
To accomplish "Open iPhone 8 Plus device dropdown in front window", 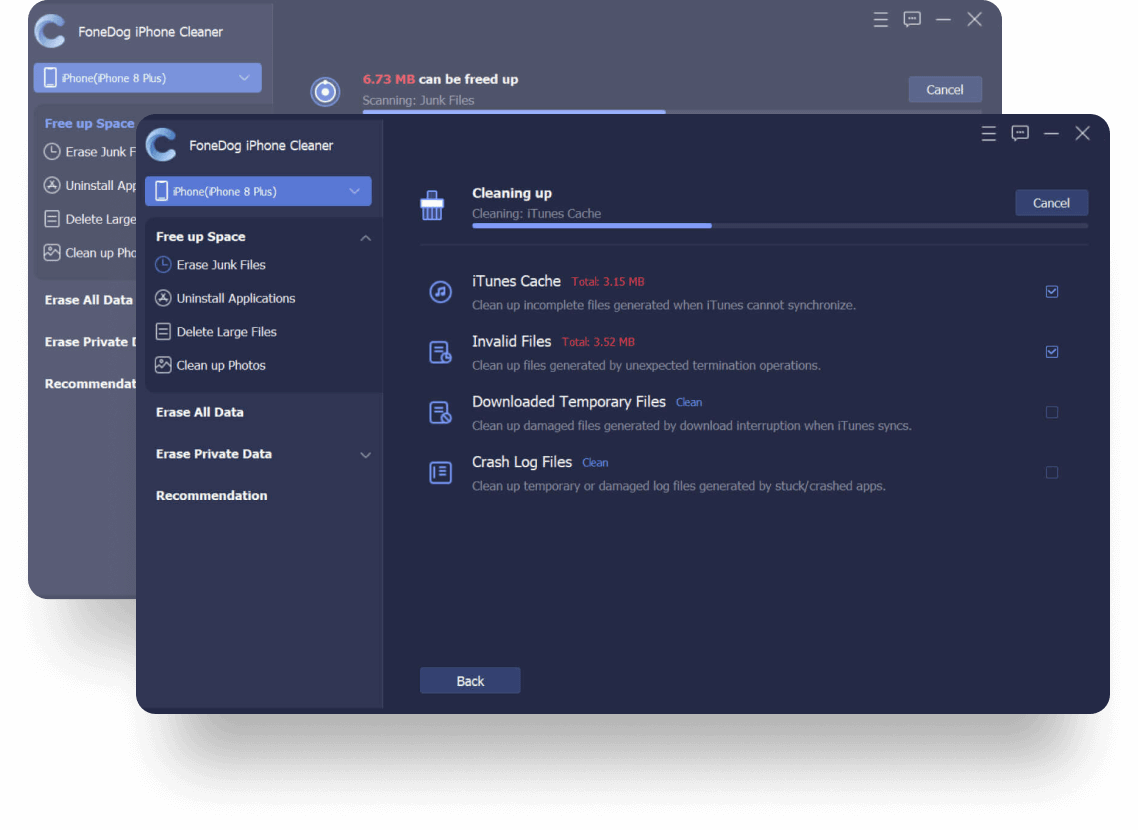I will [258, 191].
